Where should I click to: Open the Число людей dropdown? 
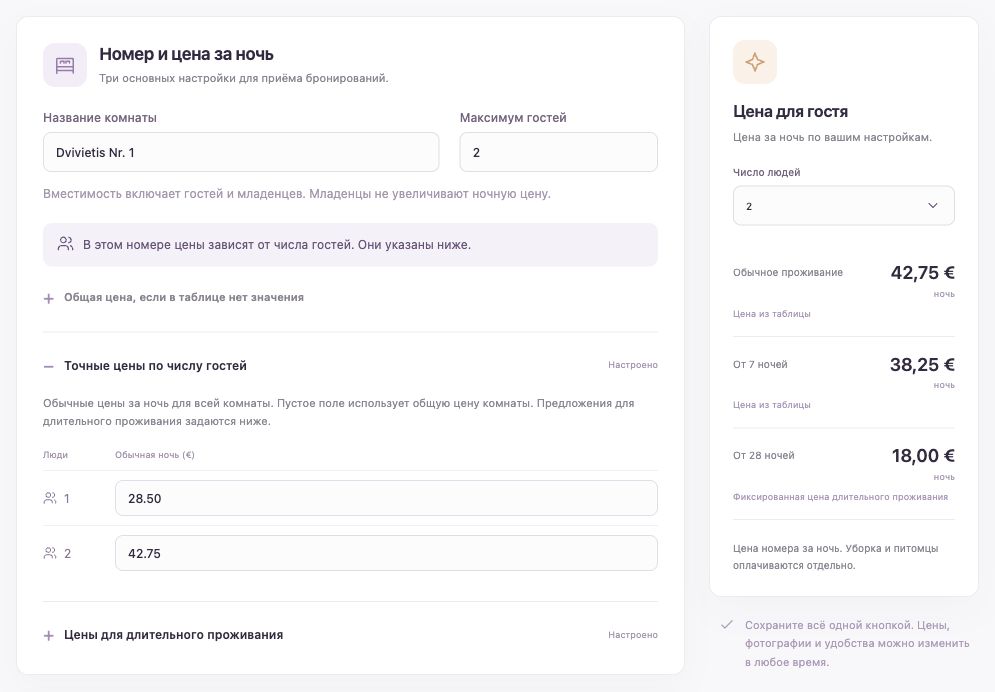[843, 206]
